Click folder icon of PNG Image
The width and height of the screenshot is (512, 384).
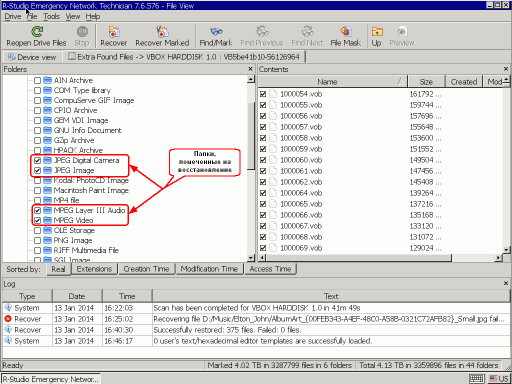click(x=48, y=240)
